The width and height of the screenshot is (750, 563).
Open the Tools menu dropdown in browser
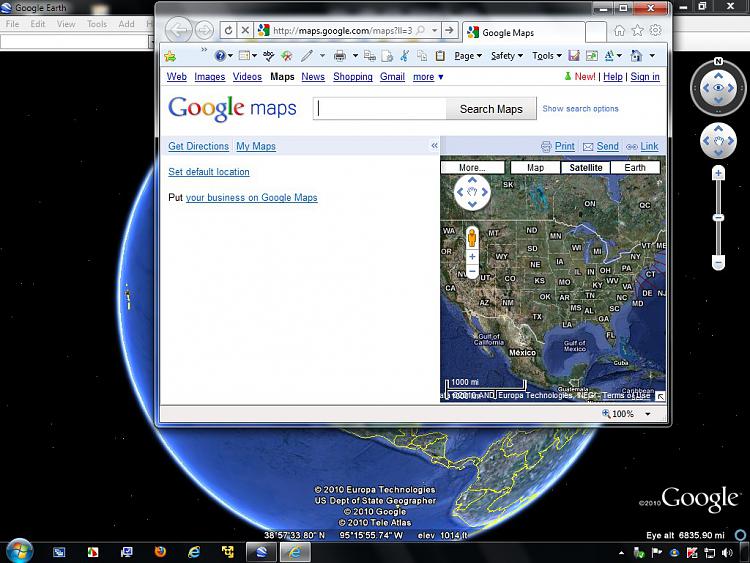547,56
